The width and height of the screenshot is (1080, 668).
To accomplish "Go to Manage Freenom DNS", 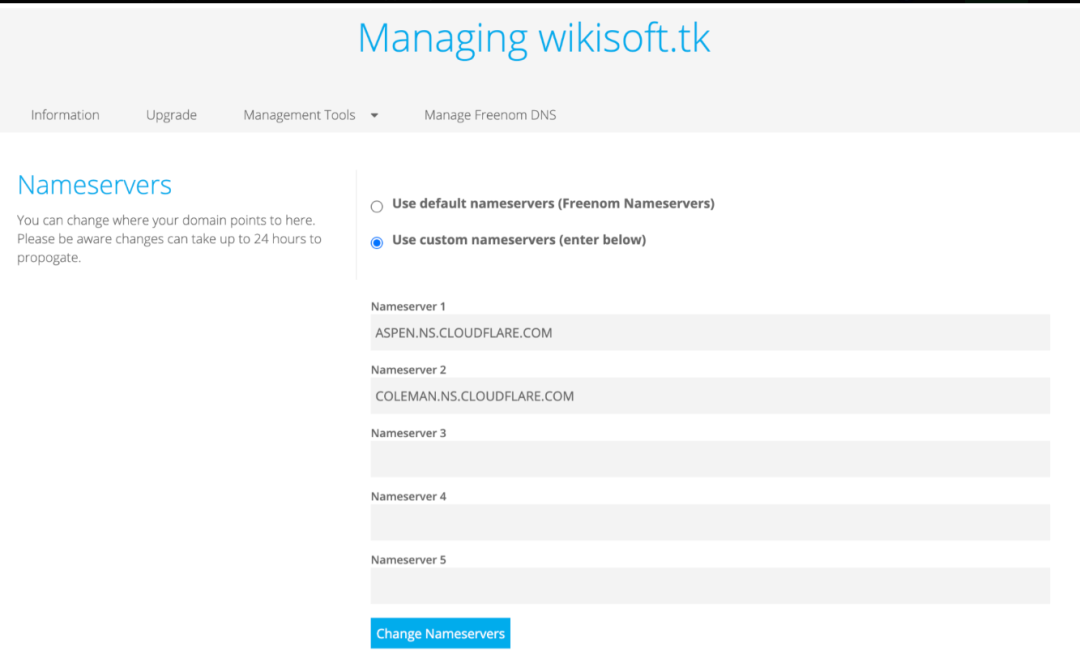I will click(x=490, y=115).
